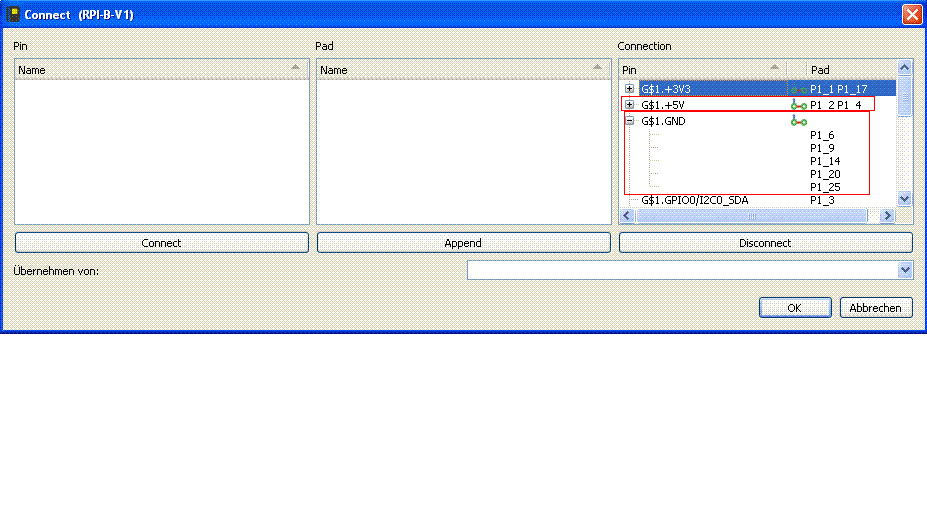Image resolution: width=927 pixels, height=513 pixels.
Task: Select pad P1_9 under GND
Action: pyautogui.click(x=822, y=148)
